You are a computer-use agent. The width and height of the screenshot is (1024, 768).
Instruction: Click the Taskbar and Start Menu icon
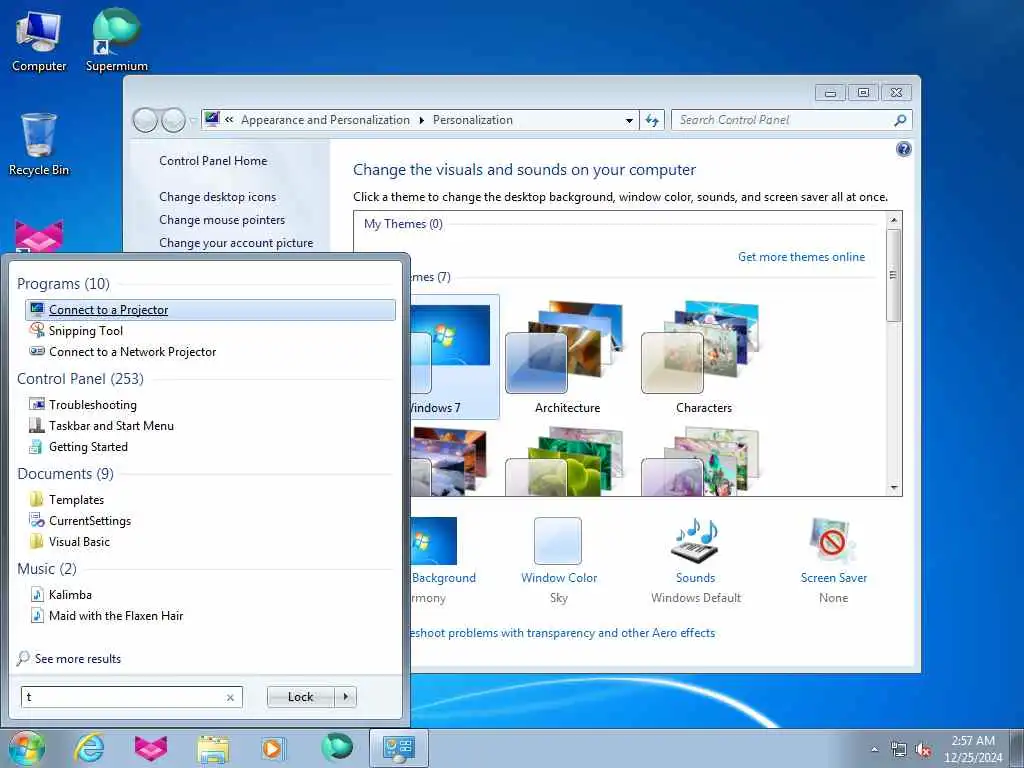[x=37, y=425]
